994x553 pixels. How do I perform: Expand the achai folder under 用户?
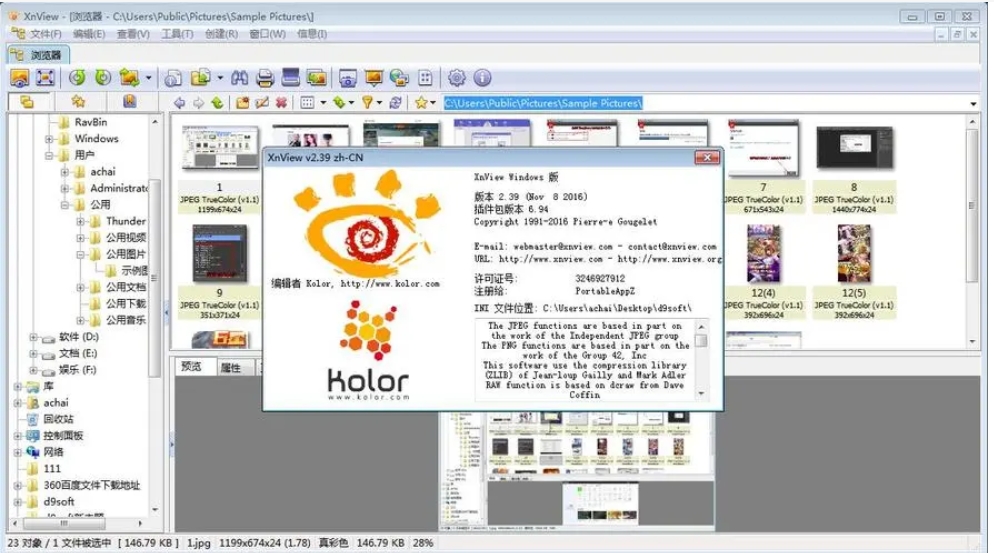pos(65,172)
